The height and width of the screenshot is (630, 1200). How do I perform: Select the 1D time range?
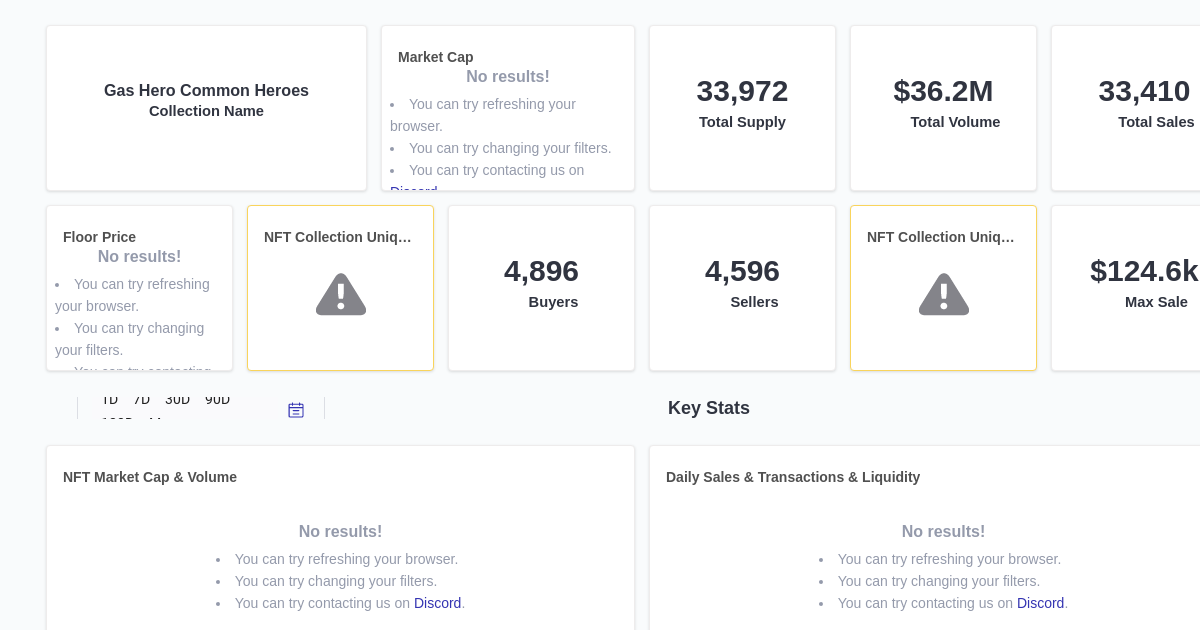pos(111,399)
